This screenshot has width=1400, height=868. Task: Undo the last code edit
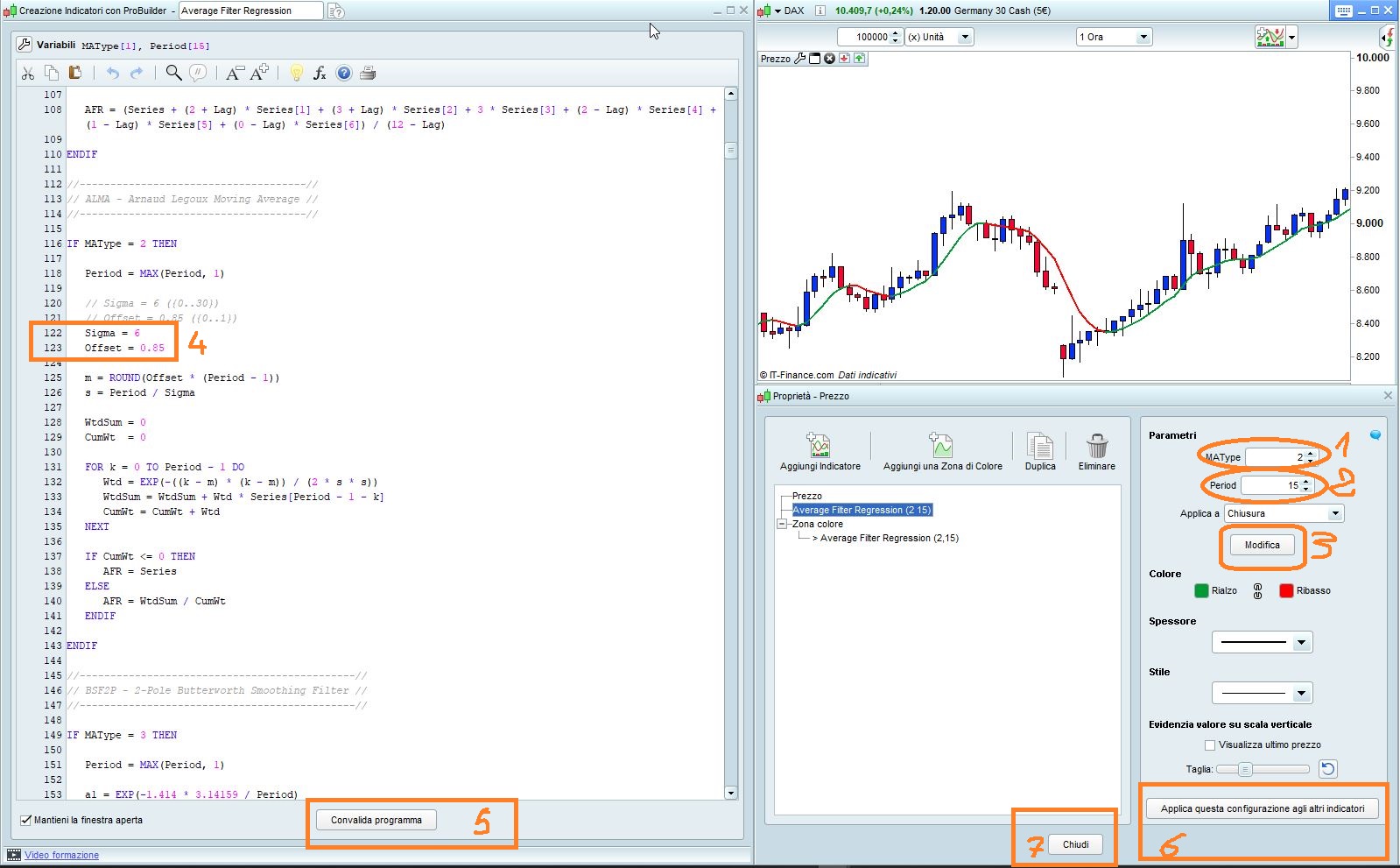pyautogui.click(x=112, y=74)
